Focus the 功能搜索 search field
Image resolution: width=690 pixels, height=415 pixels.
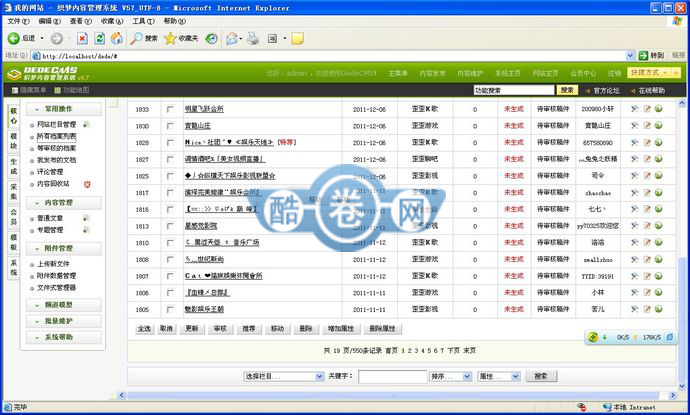pyautogui.click(x=514, y=90)
